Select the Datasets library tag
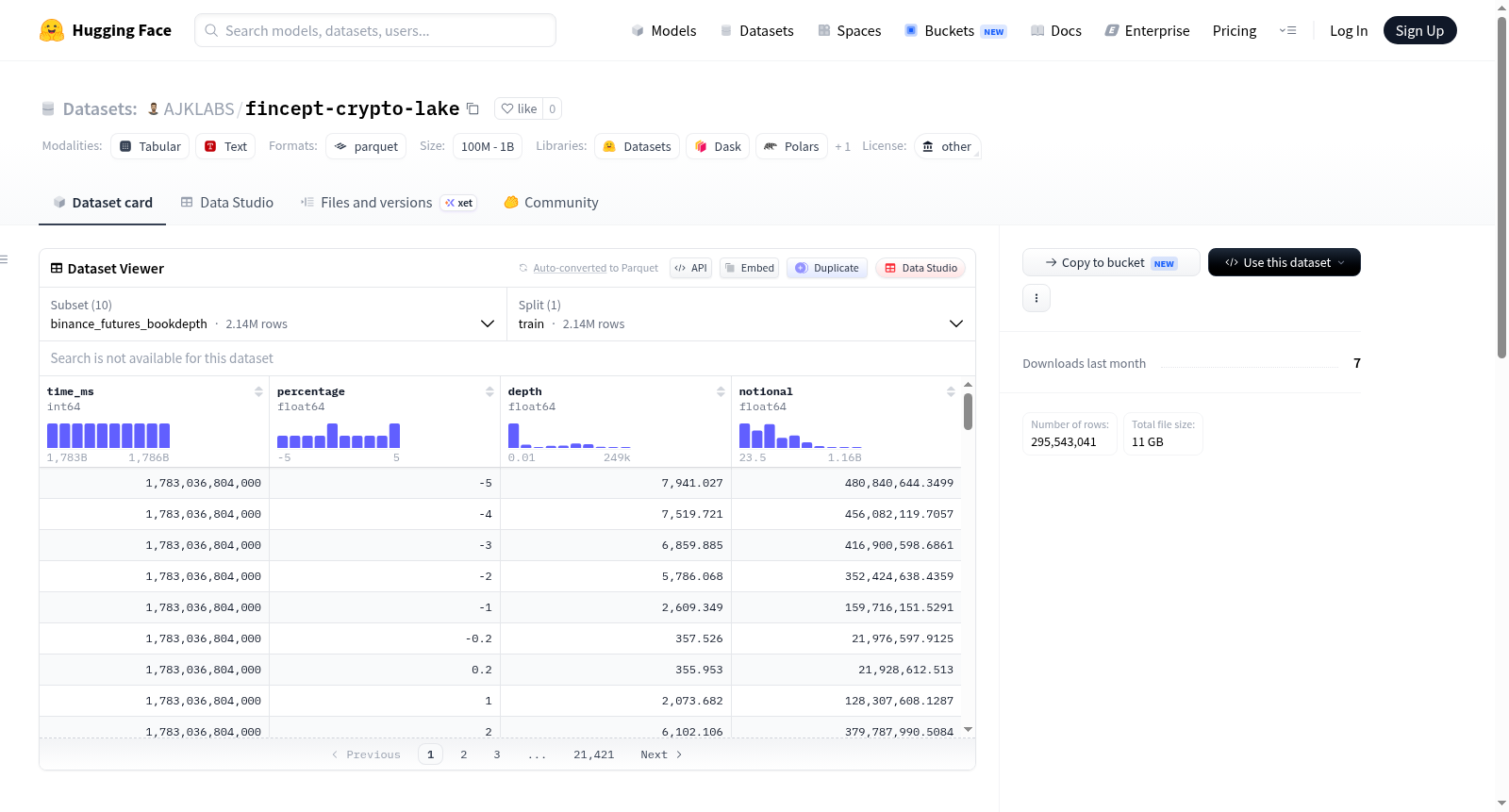Screen dimensions: 1509x812 [637, 146]
